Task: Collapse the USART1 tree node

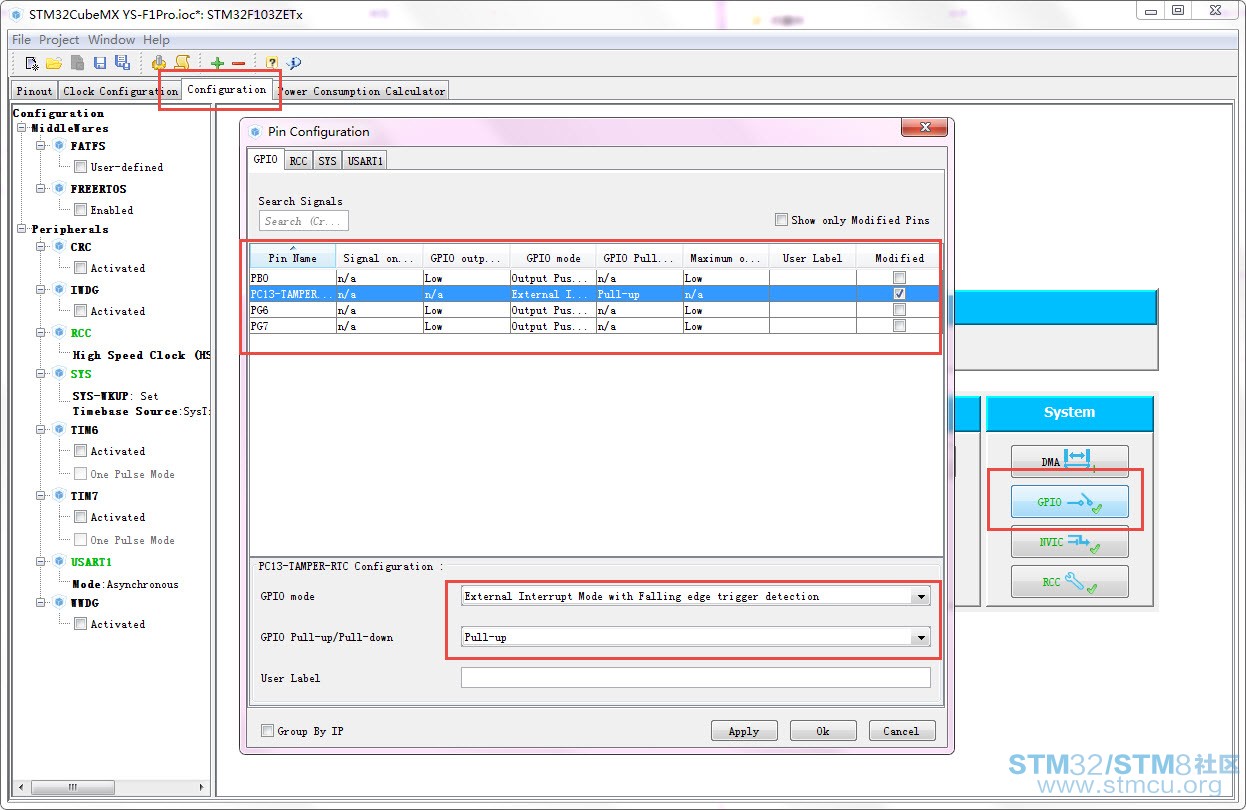Action: (x=42, y=561)
